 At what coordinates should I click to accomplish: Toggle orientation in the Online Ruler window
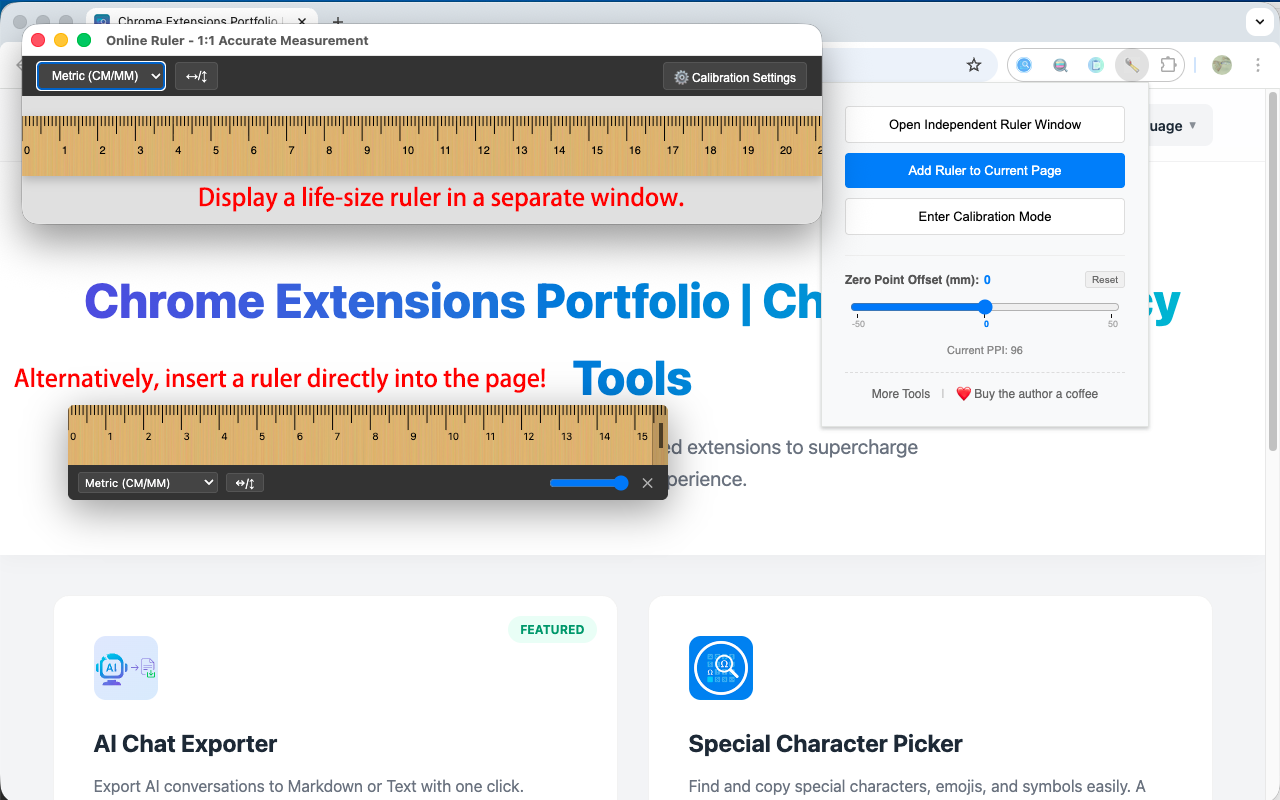[x=196, y=77]
